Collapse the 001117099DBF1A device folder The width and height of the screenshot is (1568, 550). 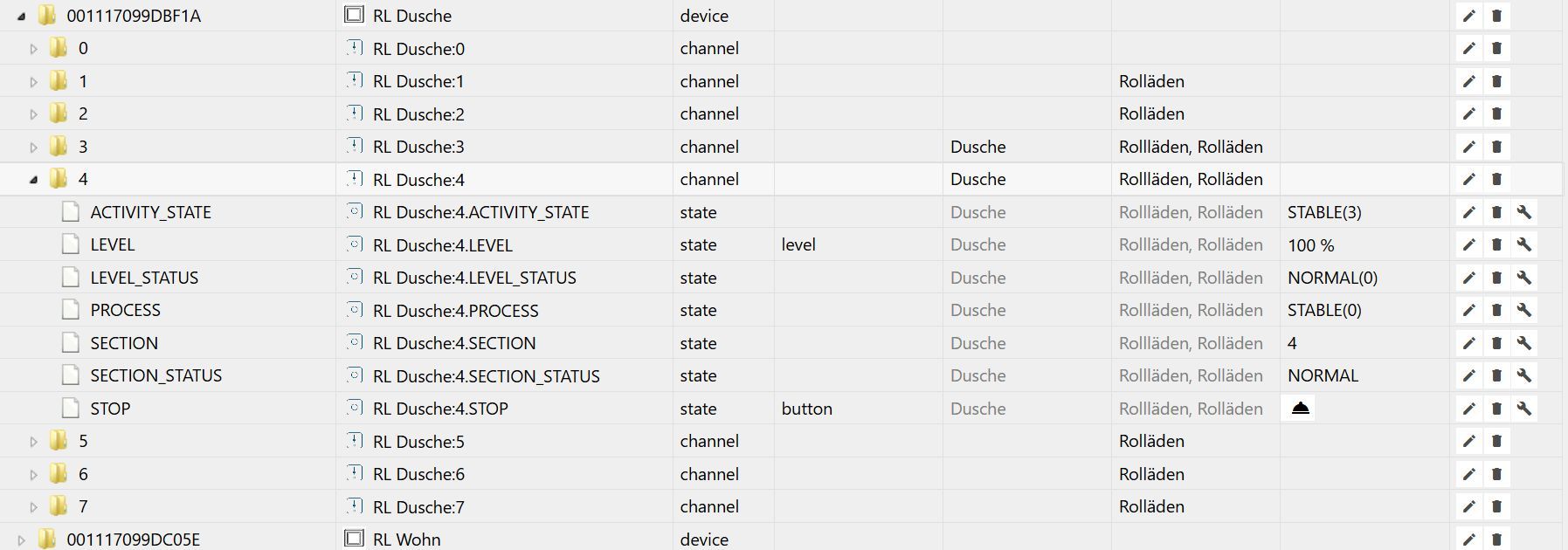(x=21, y=16)
